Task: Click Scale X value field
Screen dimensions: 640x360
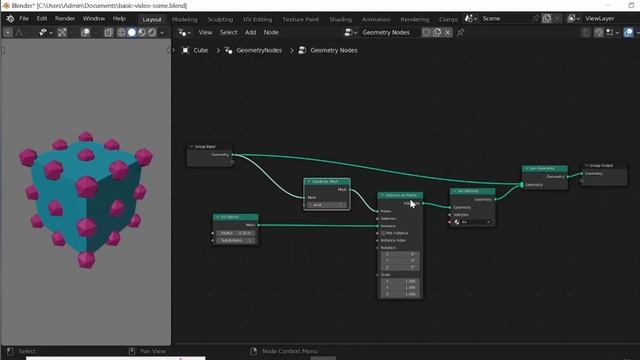Action: (x=400, y=281)
